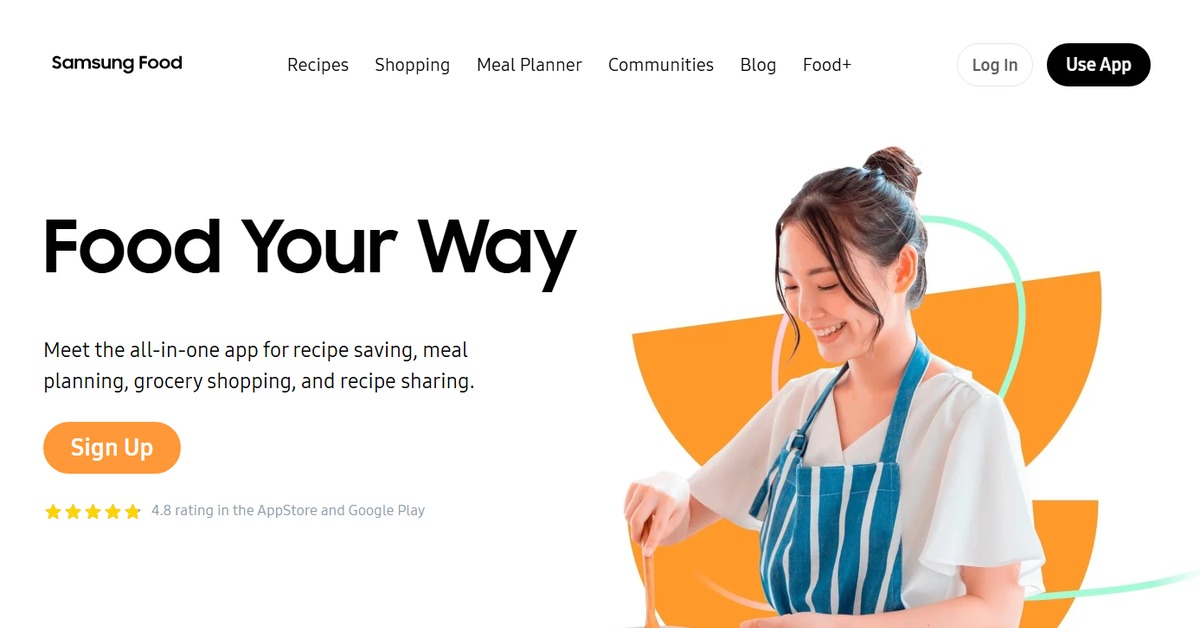
Task: Open the Recipes menu item
Action: 318,65
